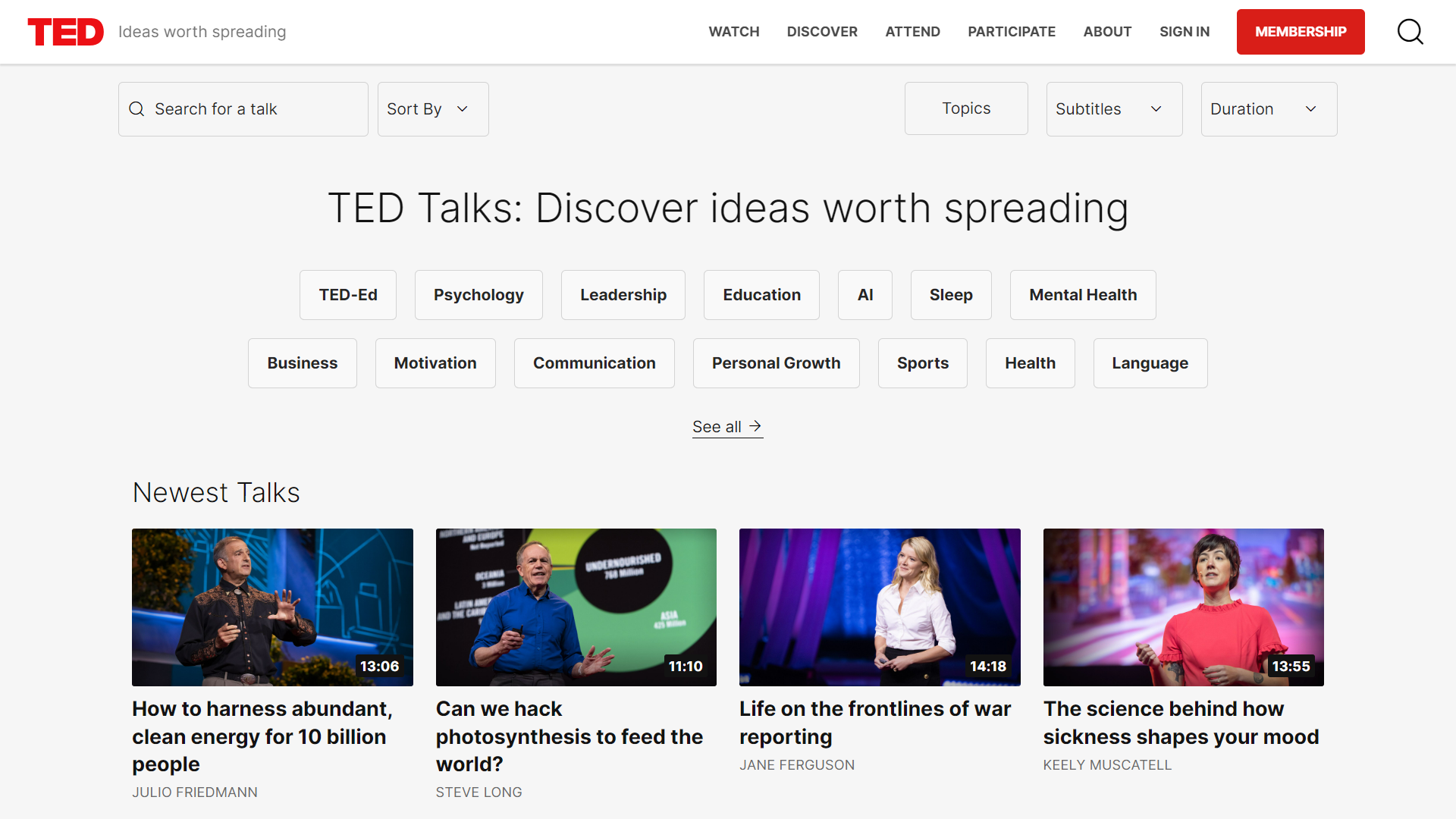Select the Sports topic chip

(x=923, y=363)
